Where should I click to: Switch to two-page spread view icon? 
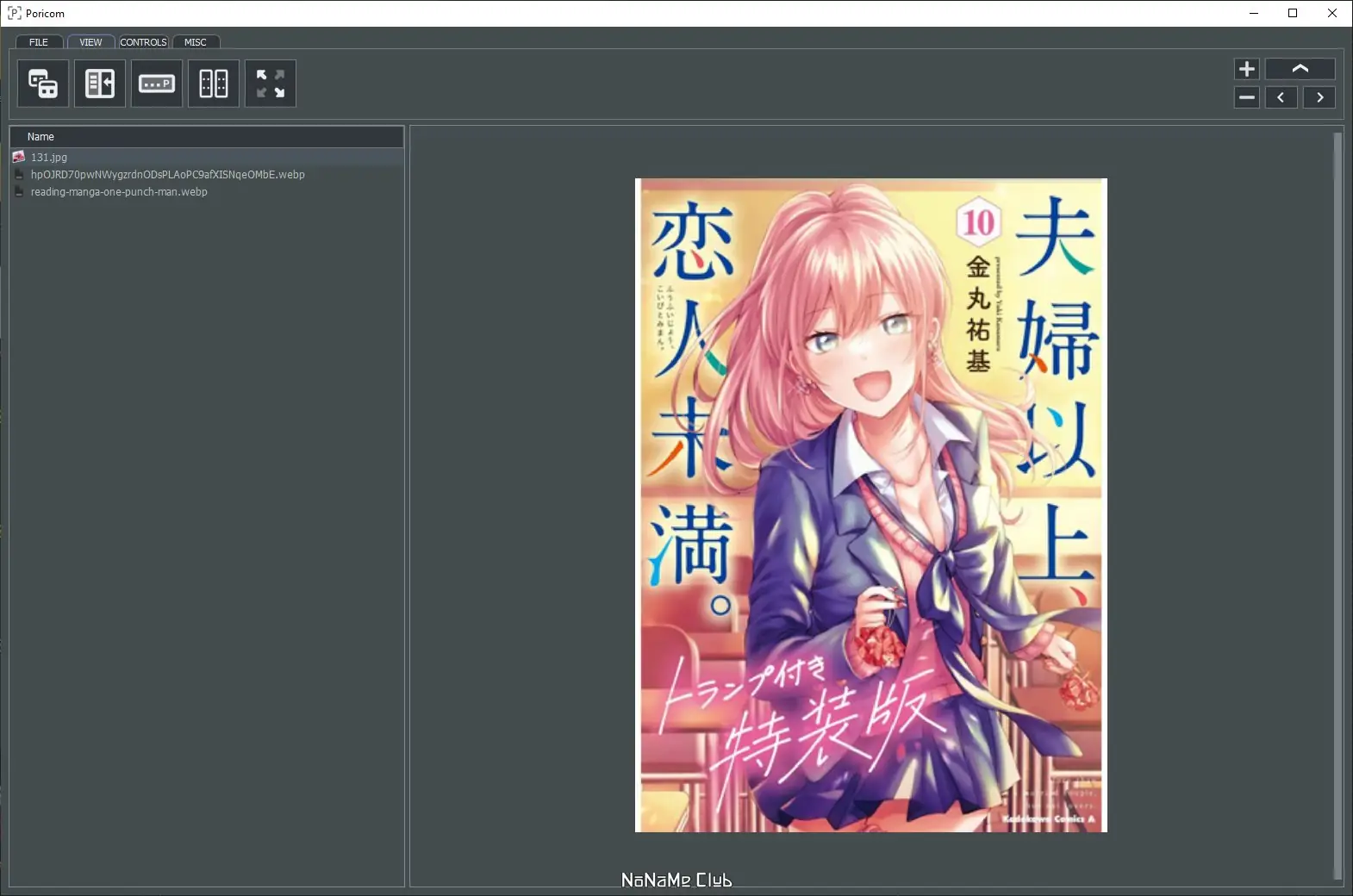214,84
